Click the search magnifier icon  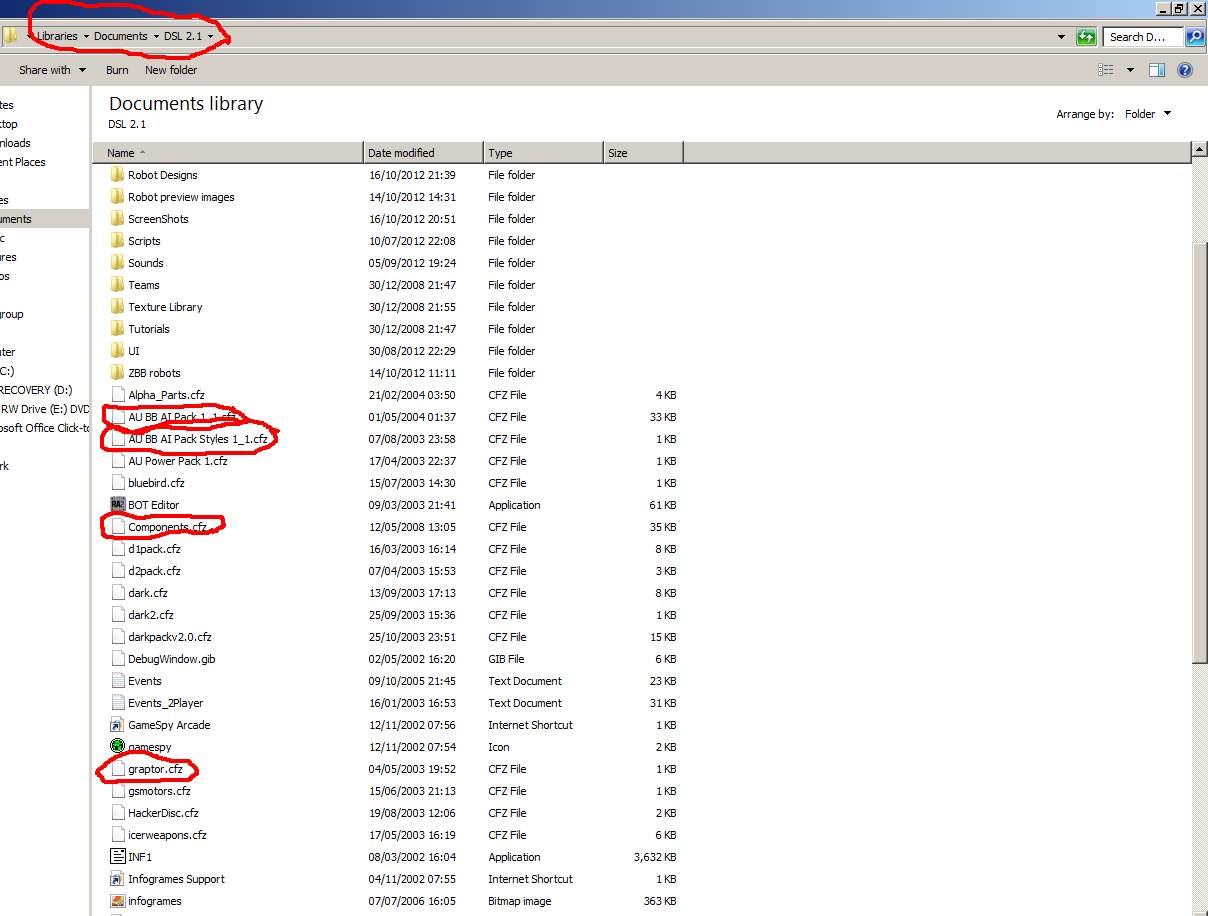1194,37
